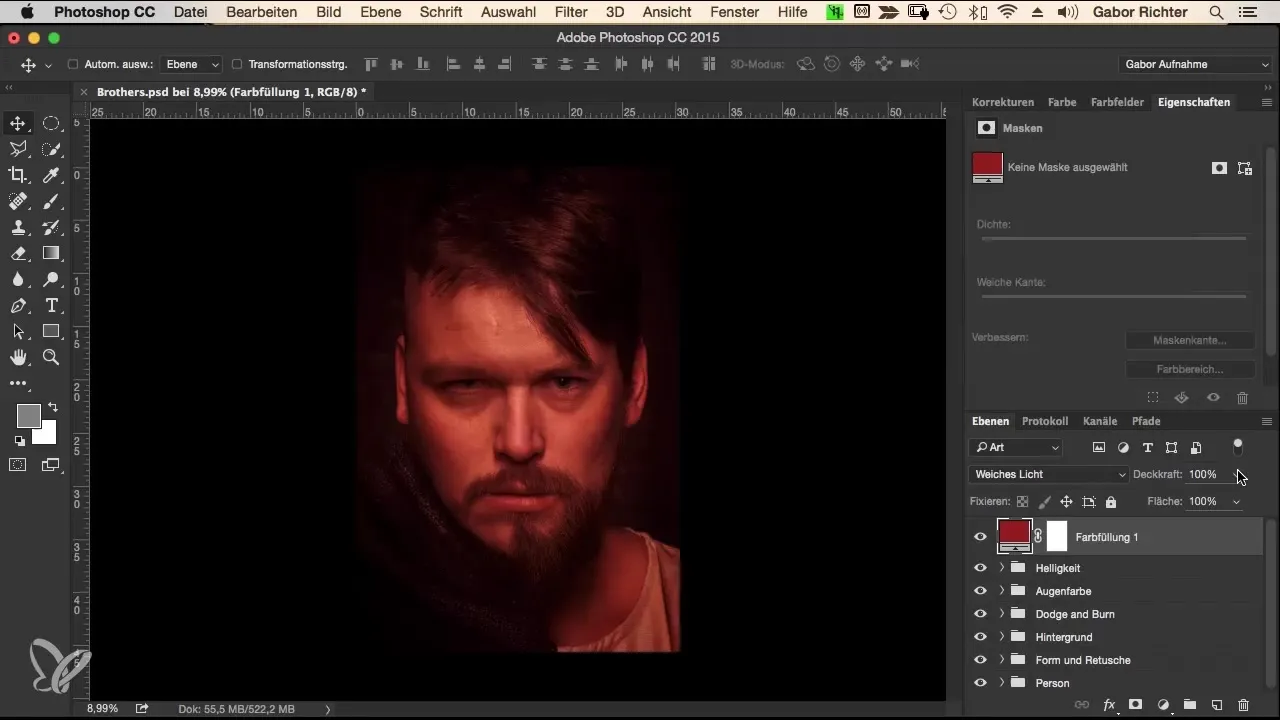Enable Transformationsstrg. checkbox

point(237,64)
